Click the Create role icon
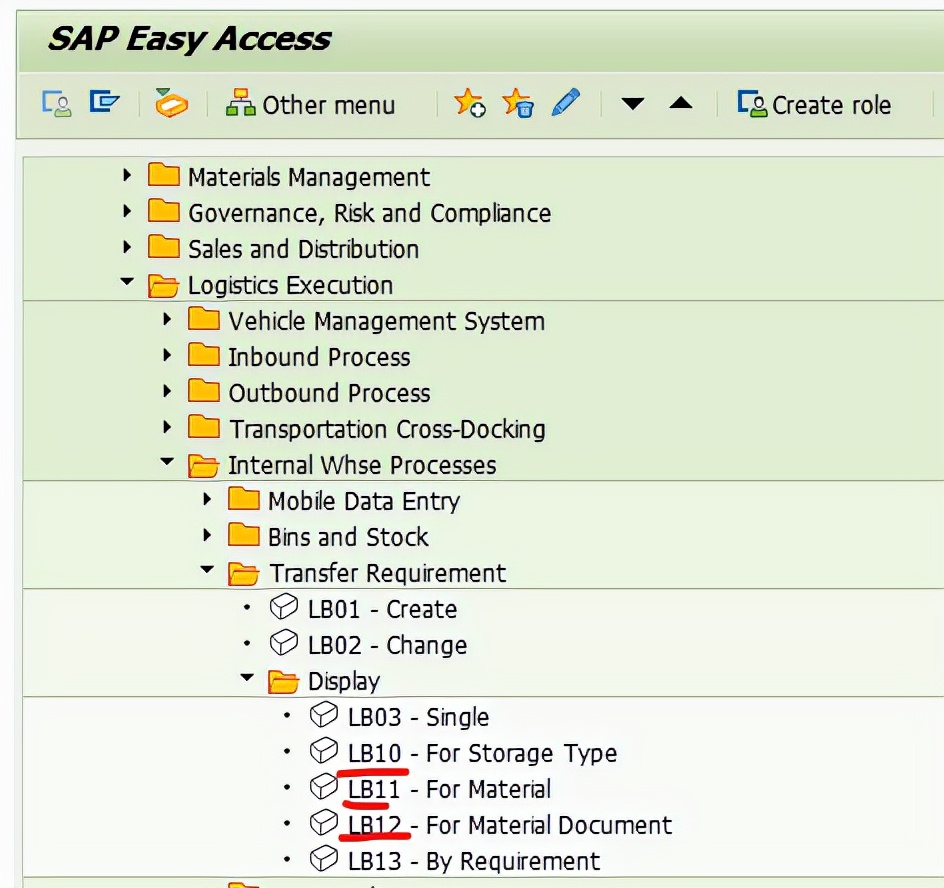 (751, 104)
